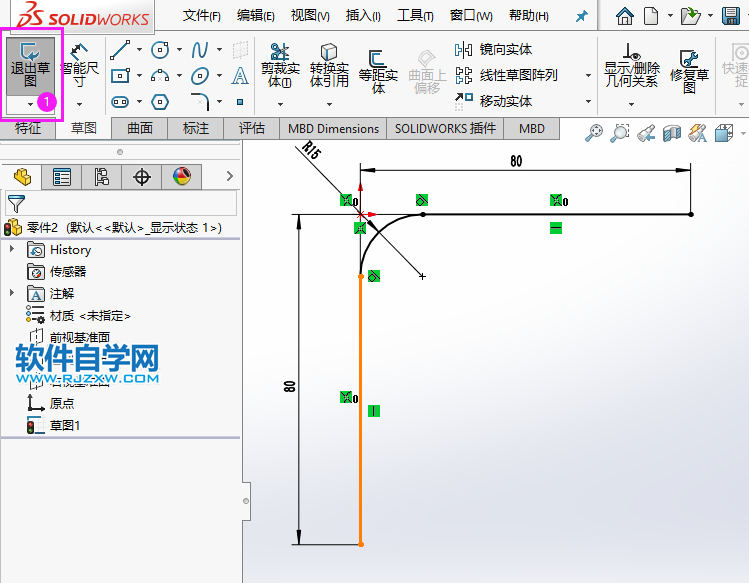Screen dimensions: 749x583
Task: Open dropdown under Trim Entities
Action: (280, 104)
